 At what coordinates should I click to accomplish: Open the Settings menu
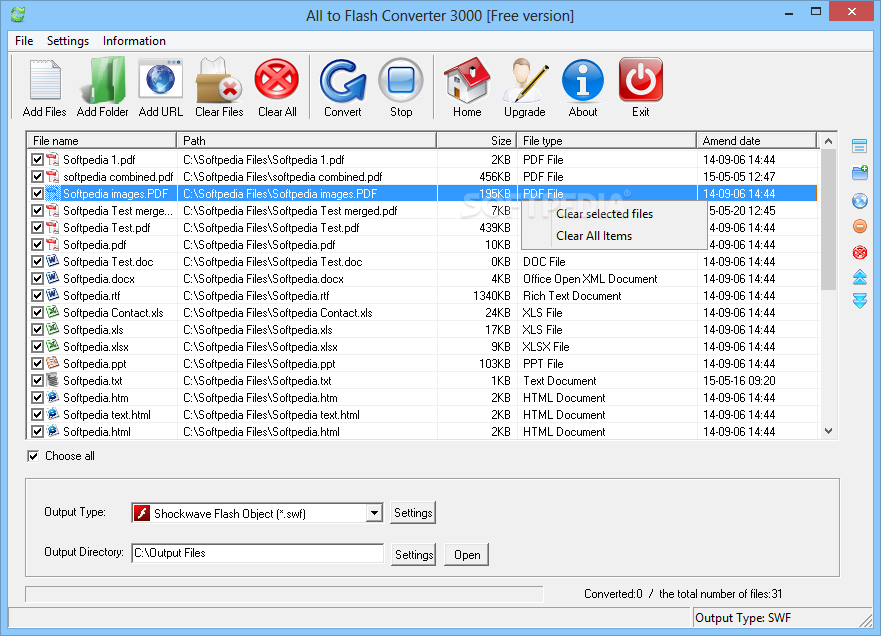tap(68, 41)
